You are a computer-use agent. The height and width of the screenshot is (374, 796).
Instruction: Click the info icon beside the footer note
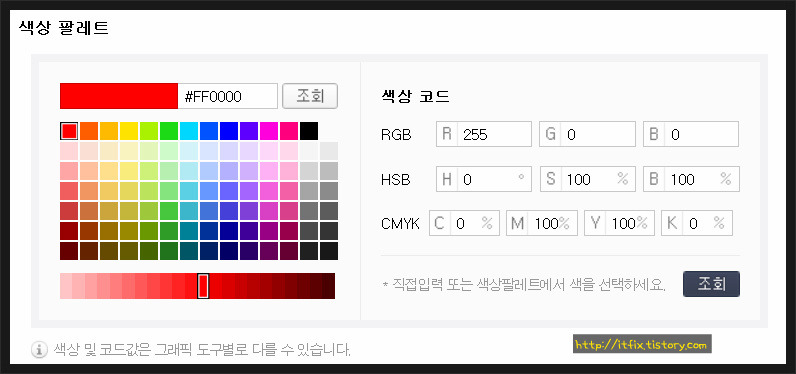pyautogui.click(x=40, y=350)
